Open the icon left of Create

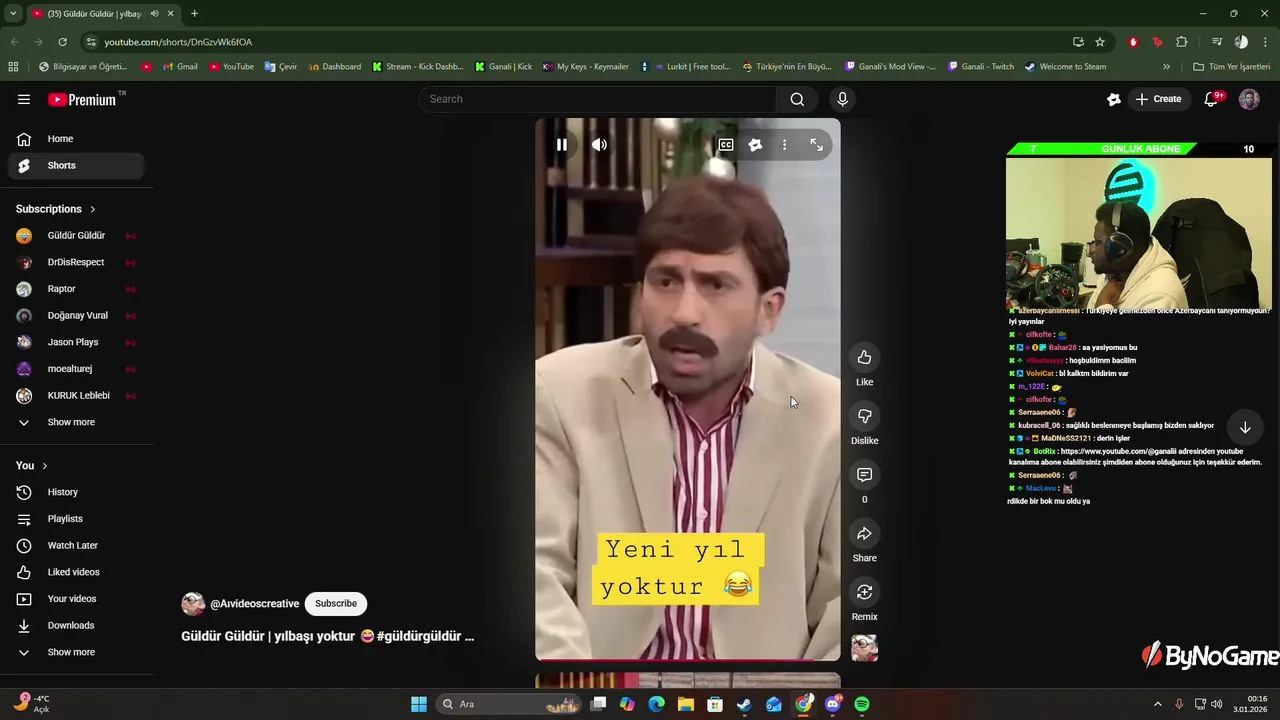1113,99
